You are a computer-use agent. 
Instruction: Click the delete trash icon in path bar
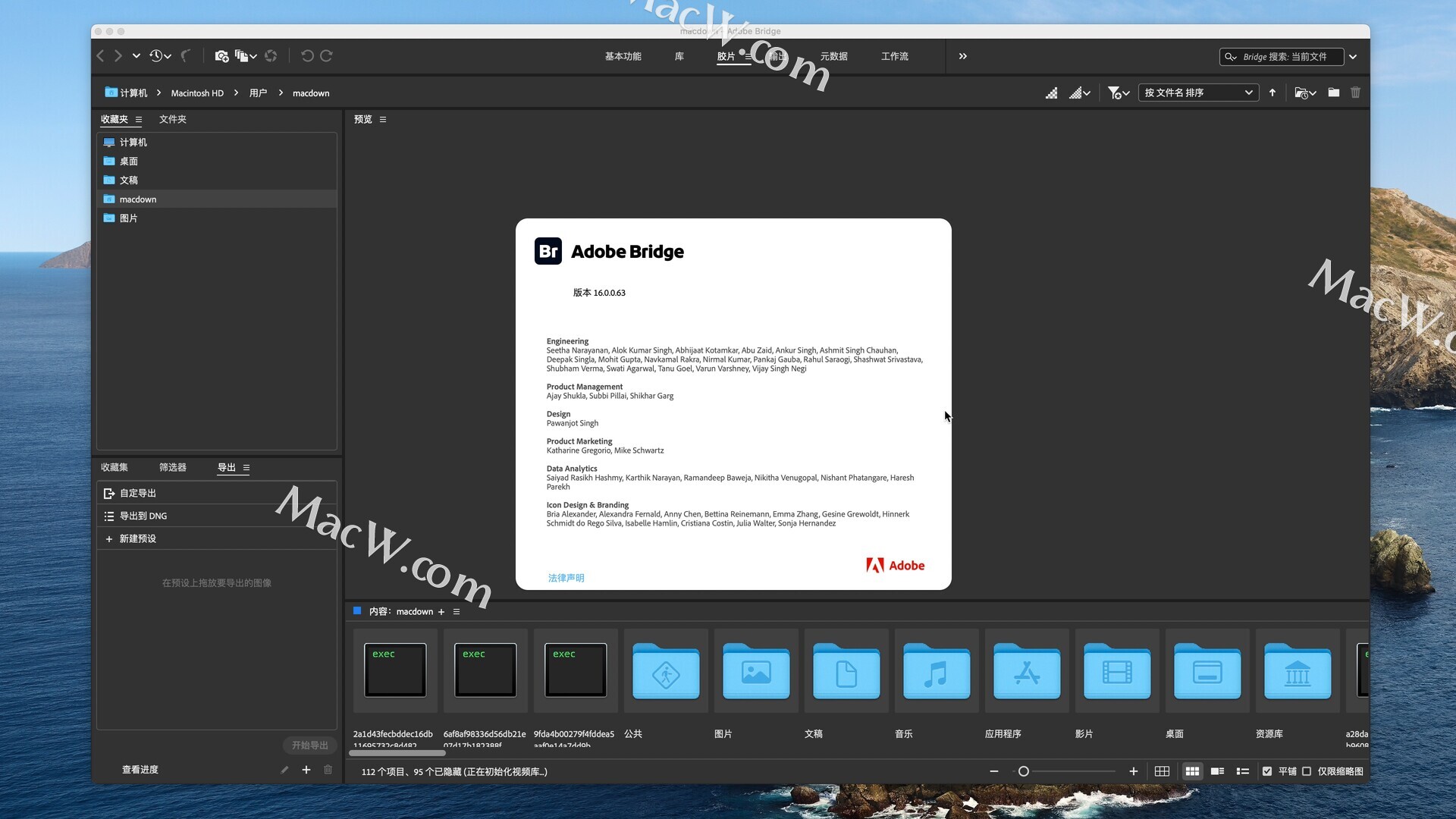[x=1355, y=93]
